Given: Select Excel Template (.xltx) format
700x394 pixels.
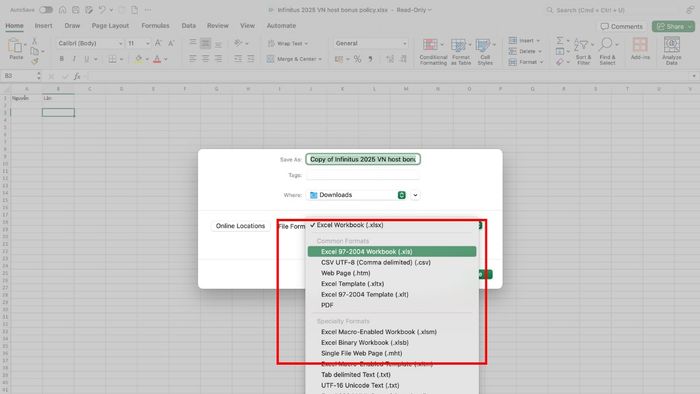Looking at the screenshot, I should [392, 284].
